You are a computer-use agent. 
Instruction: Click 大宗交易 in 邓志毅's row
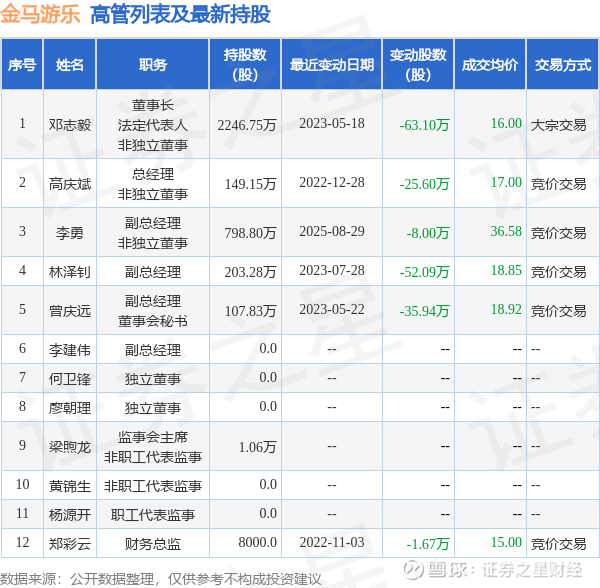[x=559, y=125]
